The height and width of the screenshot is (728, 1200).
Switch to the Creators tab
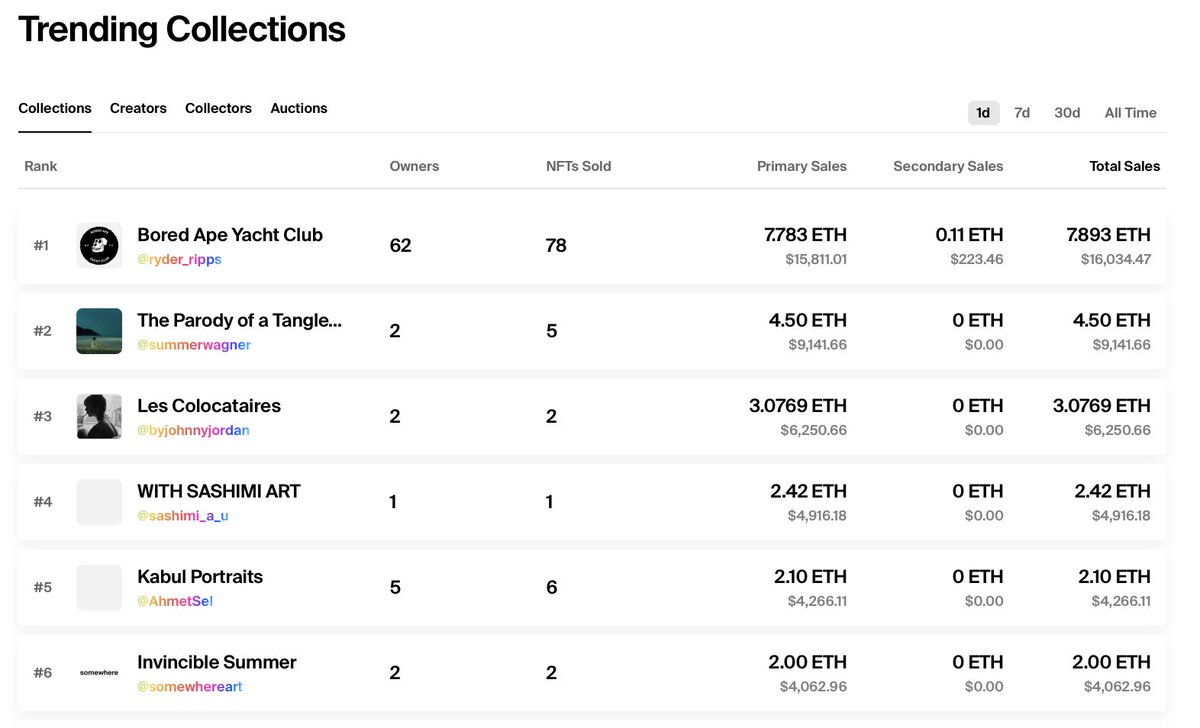[x=138, y=108]
